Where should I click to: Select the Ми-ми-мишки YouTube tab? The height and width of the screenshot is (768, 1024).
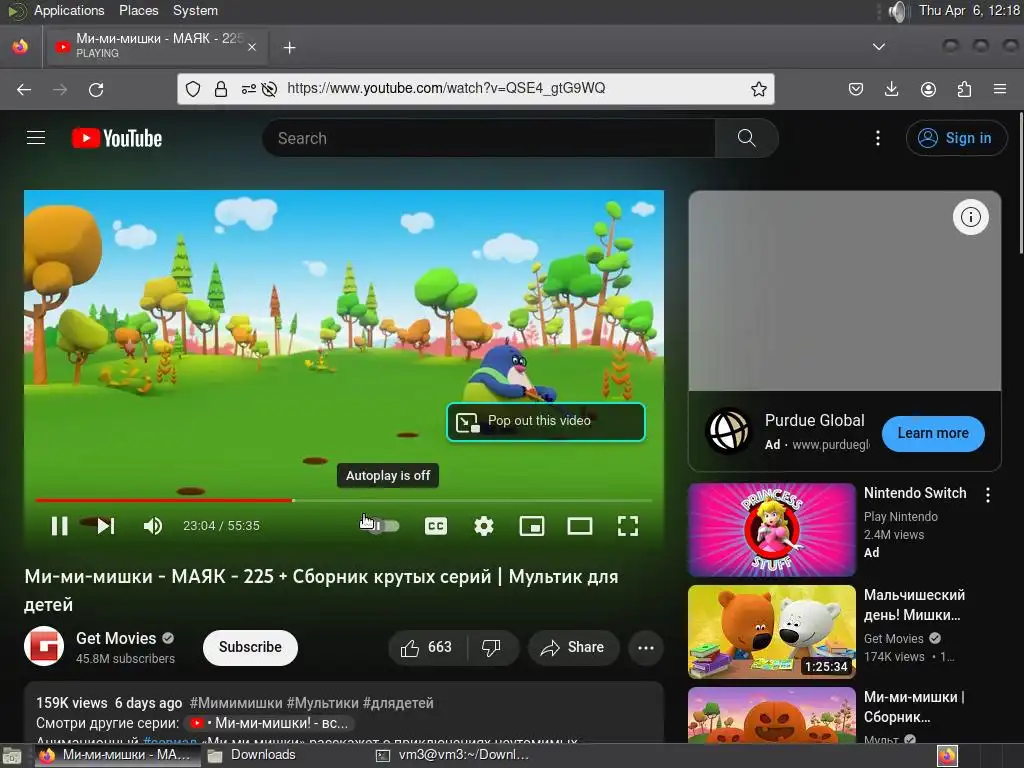tap(155, 46)
